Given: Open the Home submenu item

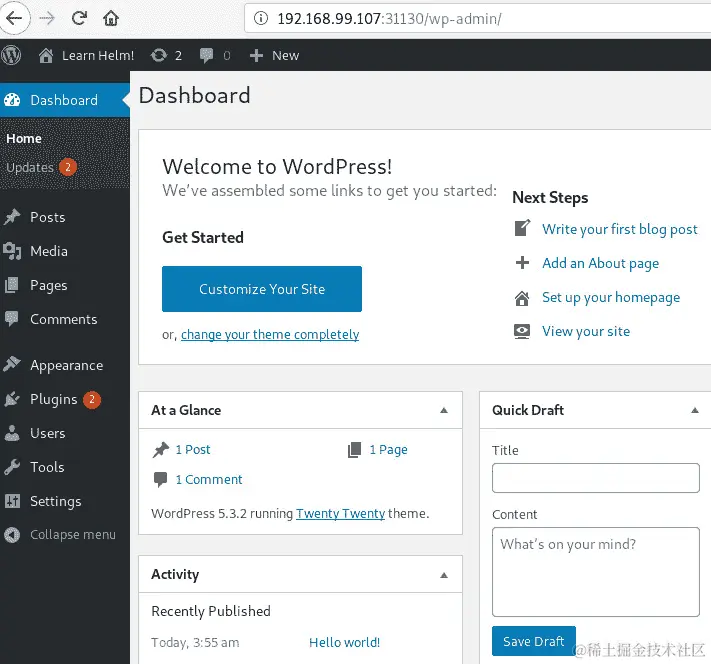Looking at the screenshot, I should 24,138.
